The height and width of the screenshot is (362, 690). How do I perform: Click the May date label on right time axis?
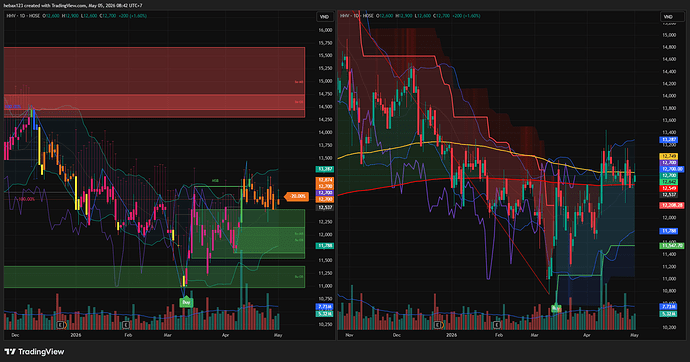tap(634, 335)
